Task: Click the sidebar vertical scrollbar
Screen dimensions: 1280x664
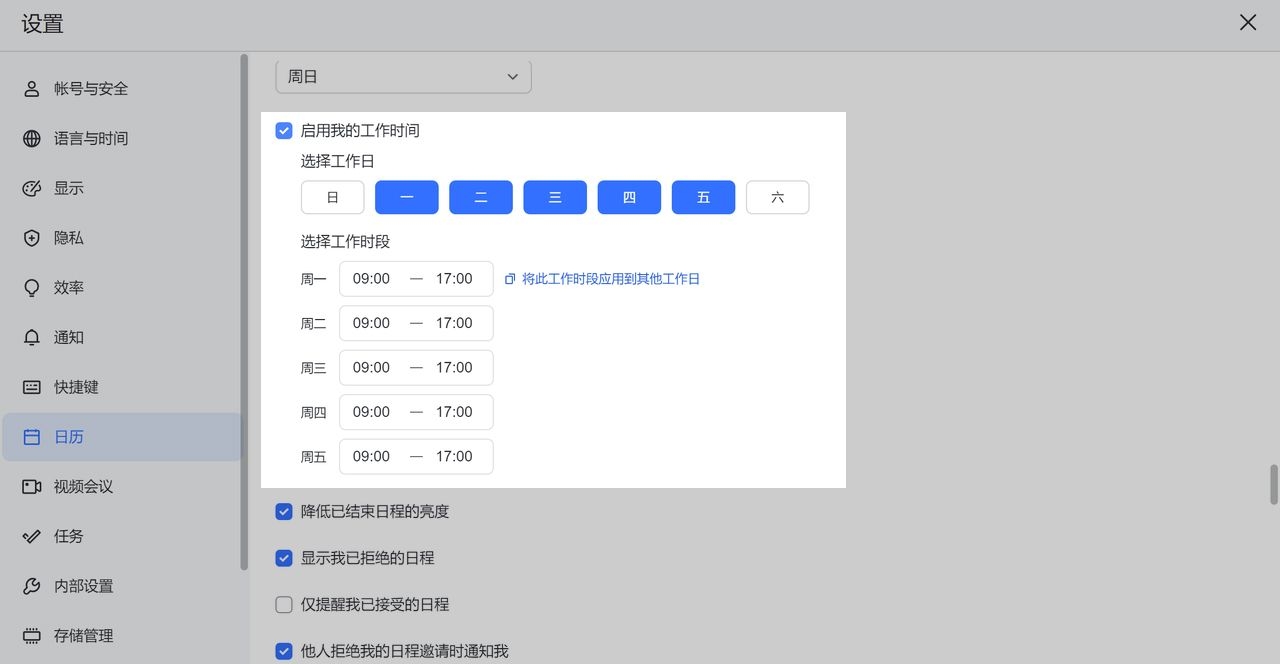Action: click(x=244, y=312)
